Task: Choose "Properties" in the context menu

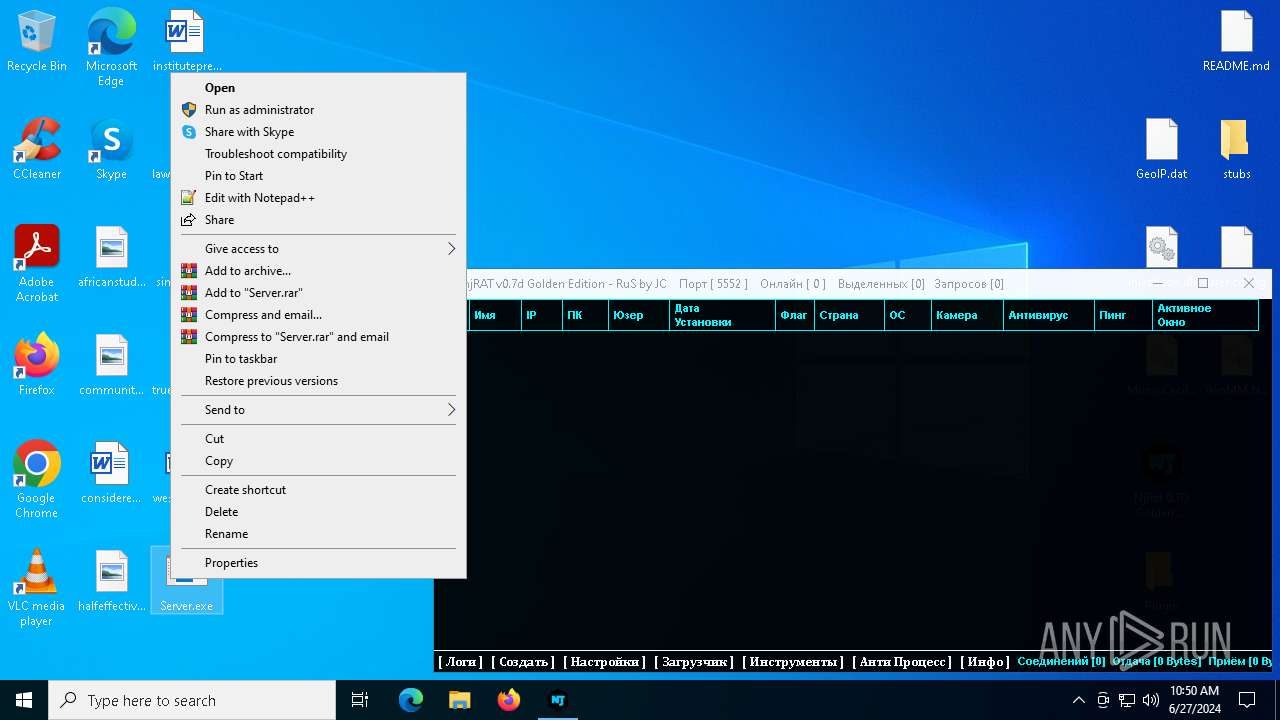Action: [231, 563]
